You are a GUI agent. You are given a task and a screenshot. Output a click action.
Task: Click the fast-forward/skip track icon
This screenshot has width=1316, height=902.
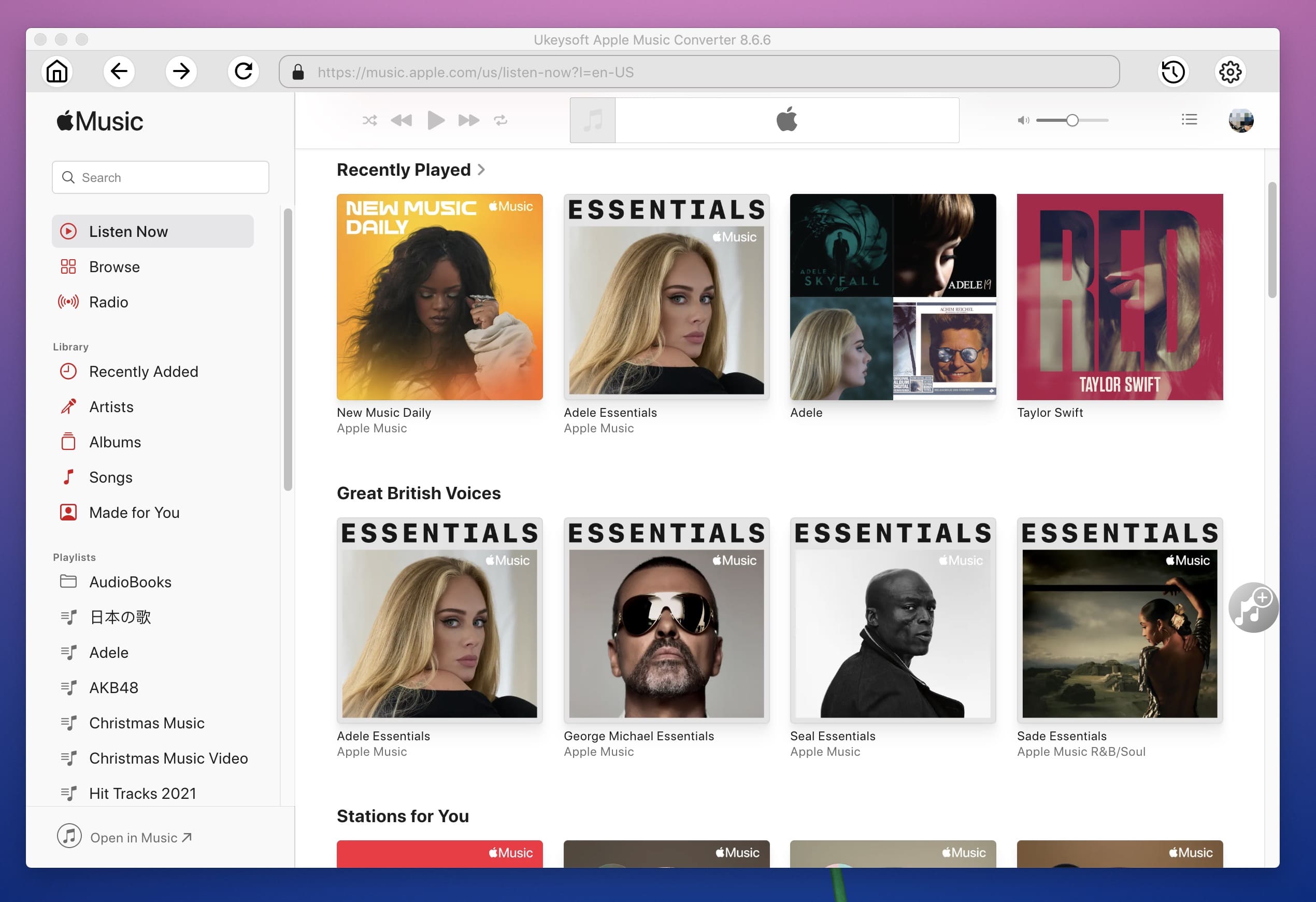[x=467, y=120]
